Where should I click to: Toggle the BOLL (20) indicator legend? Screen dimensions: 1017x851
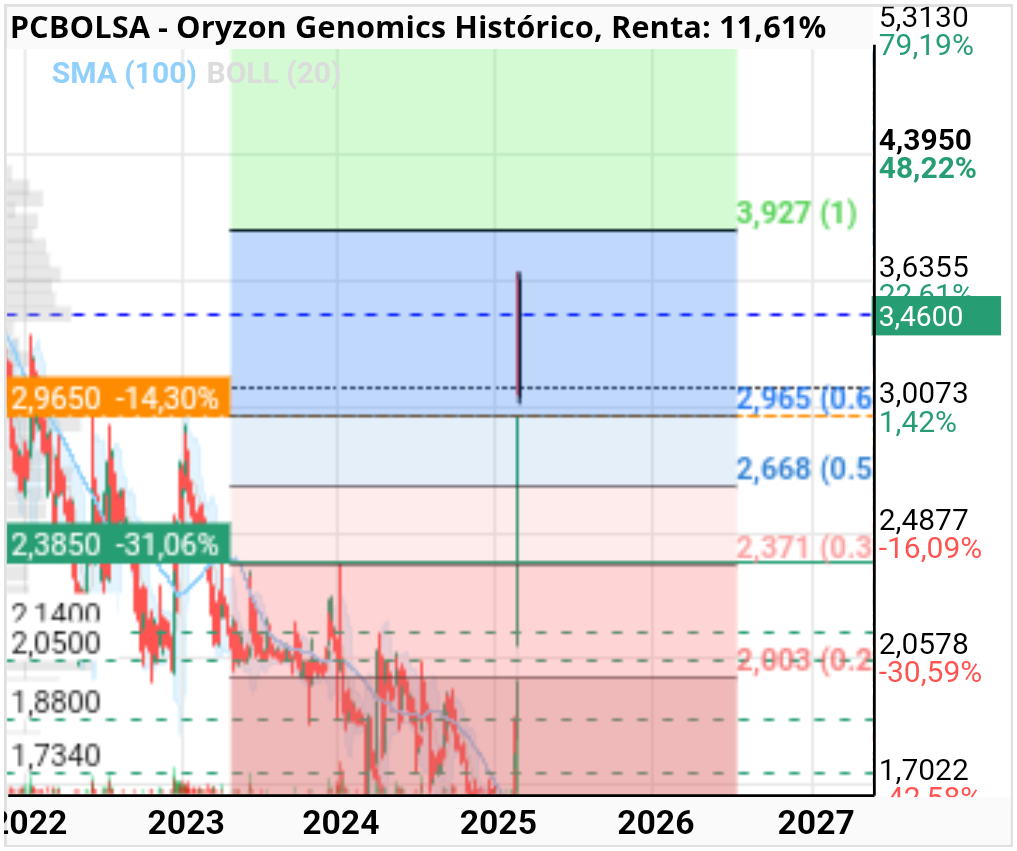coord(273,73)
